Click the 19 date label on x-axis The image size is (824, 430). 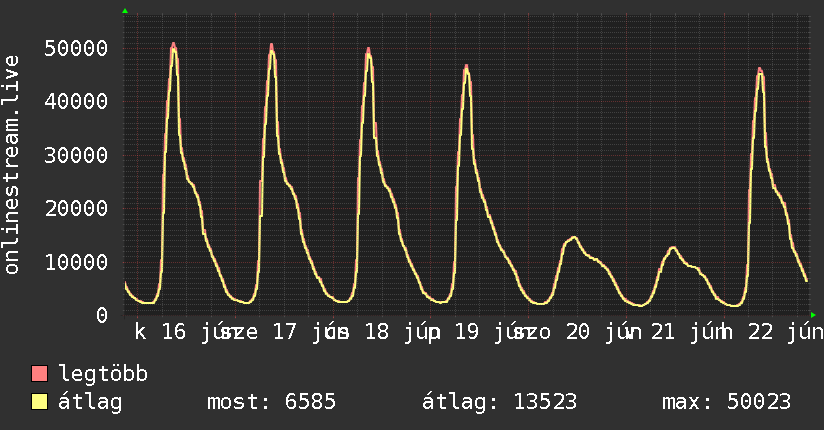(467, 332)
